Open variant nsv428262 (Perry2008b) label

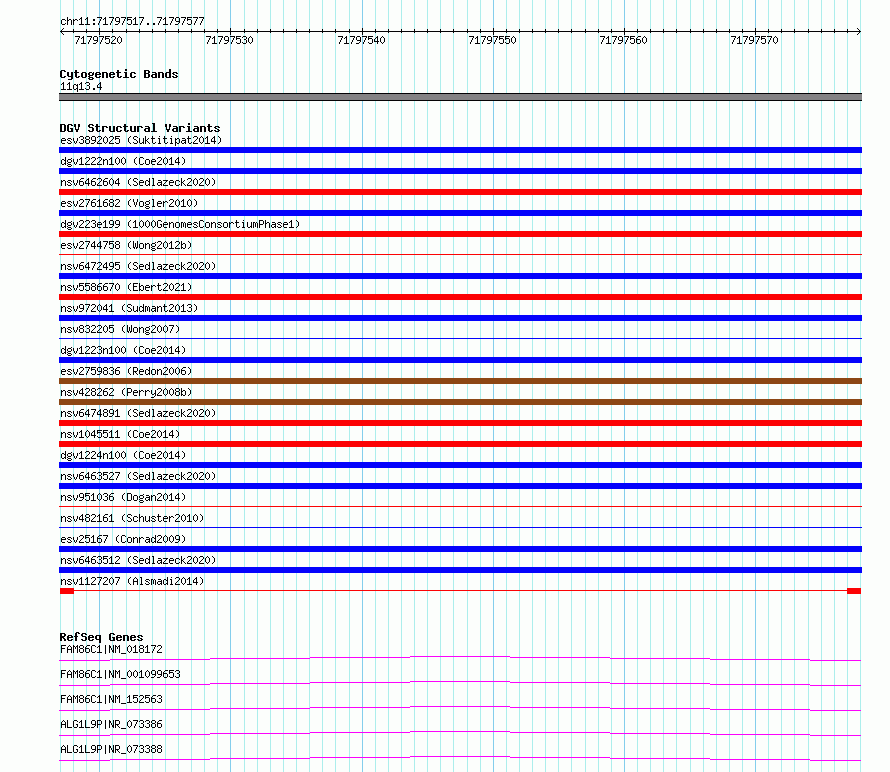(x=126, y=392)
